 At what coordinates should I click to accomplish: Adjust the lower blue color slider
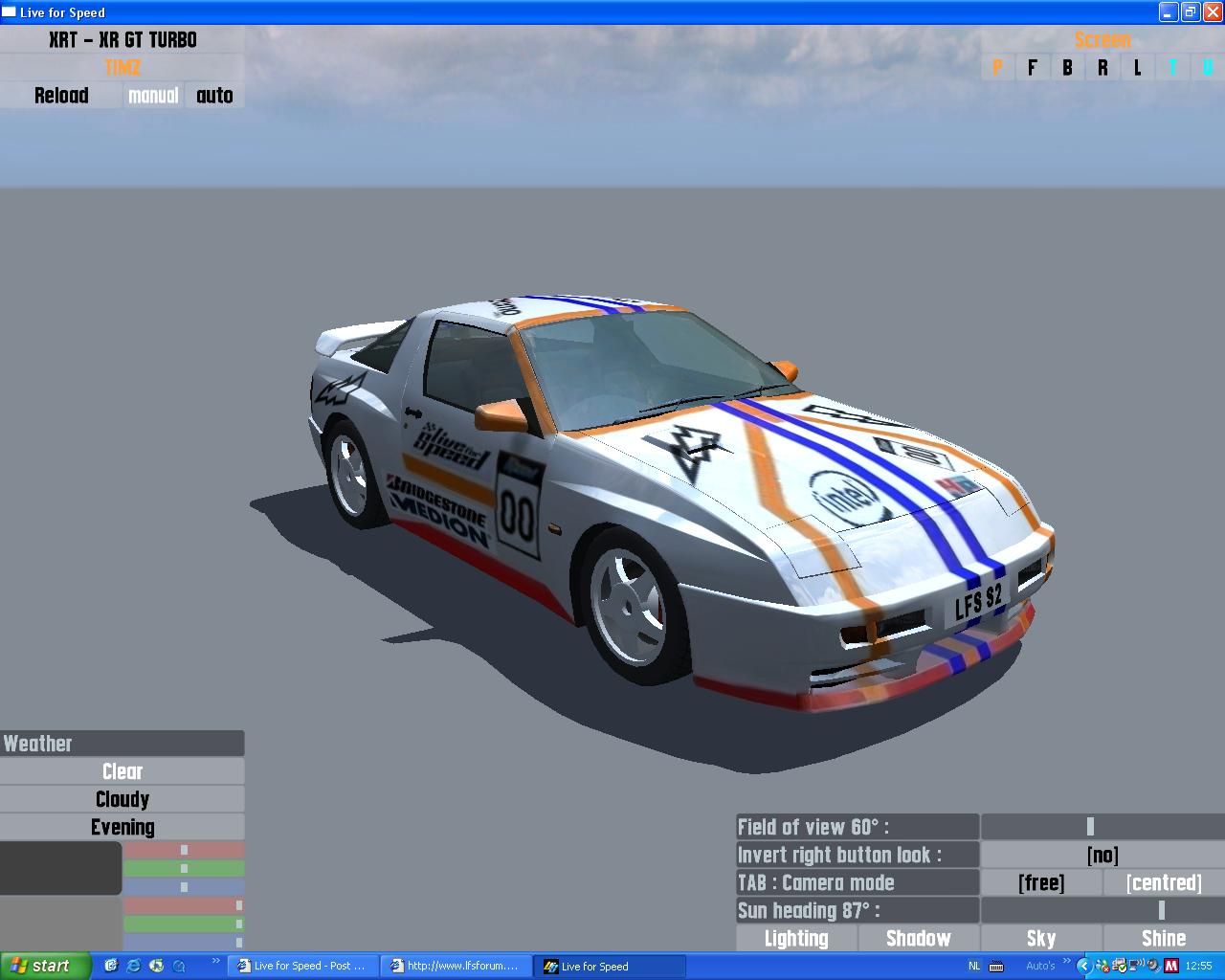pyautogui.click(x=184, y=943)
